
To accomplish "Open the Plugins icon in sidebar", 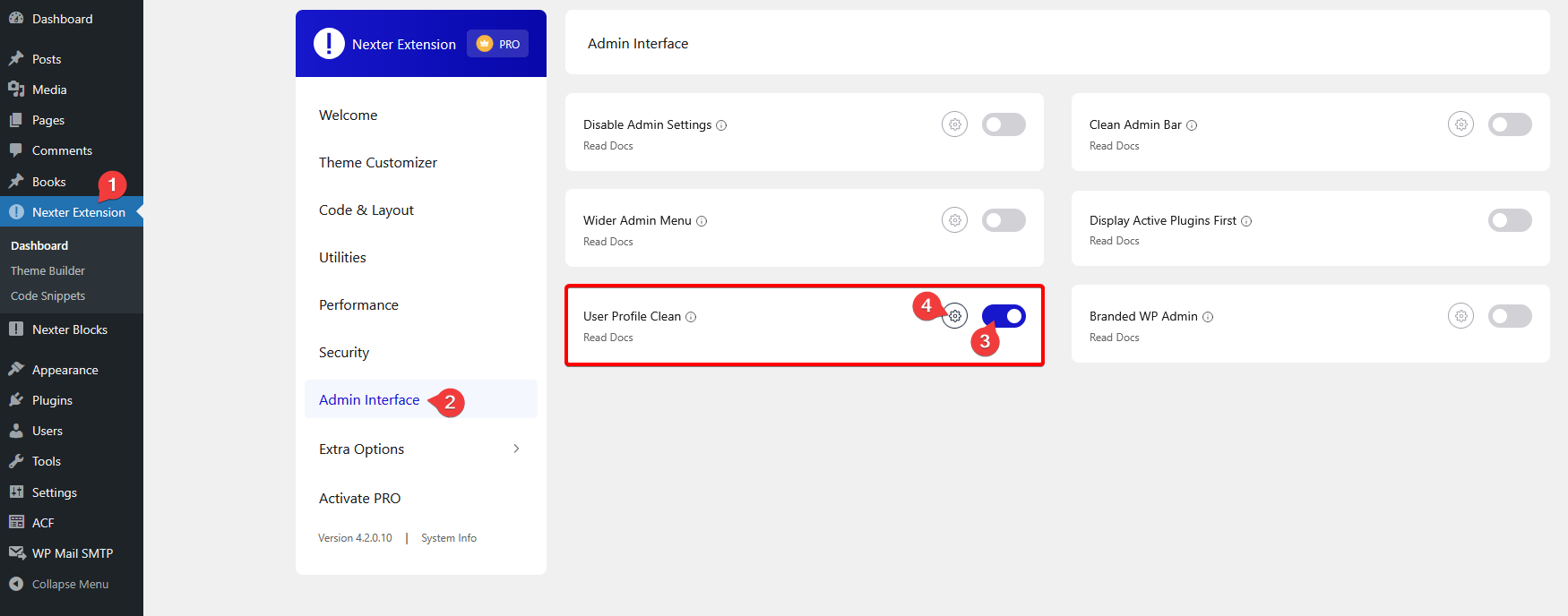I will 17,399.
